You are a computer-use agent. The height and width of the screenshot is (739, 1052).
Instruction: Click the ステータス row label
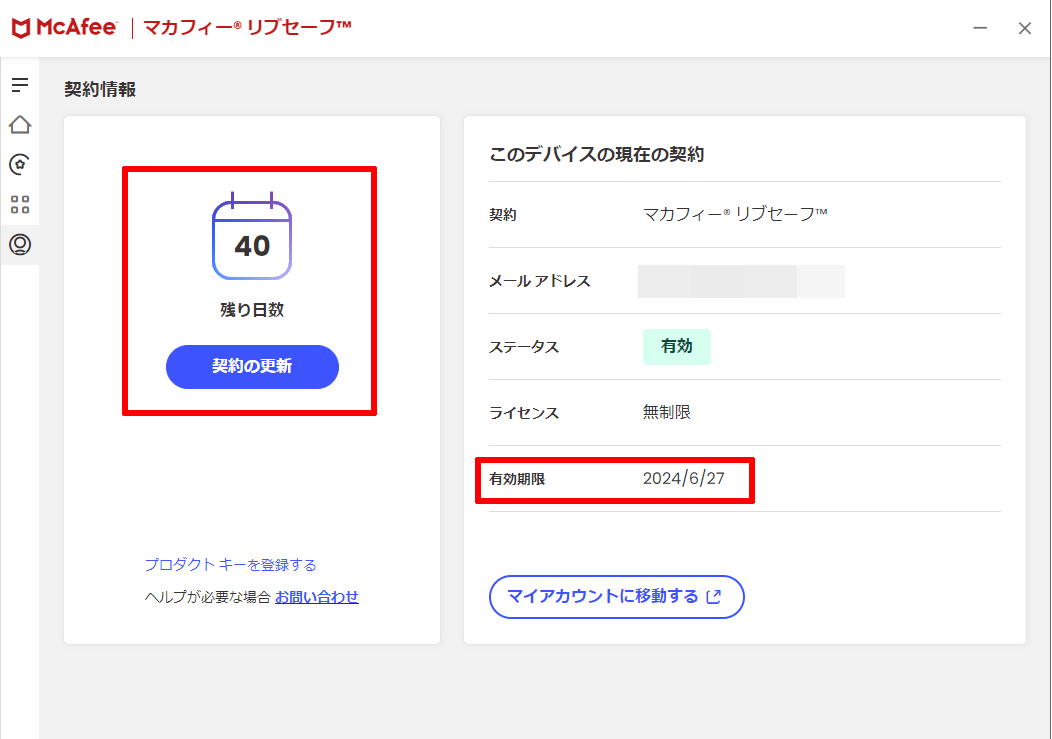pos(524,347)
